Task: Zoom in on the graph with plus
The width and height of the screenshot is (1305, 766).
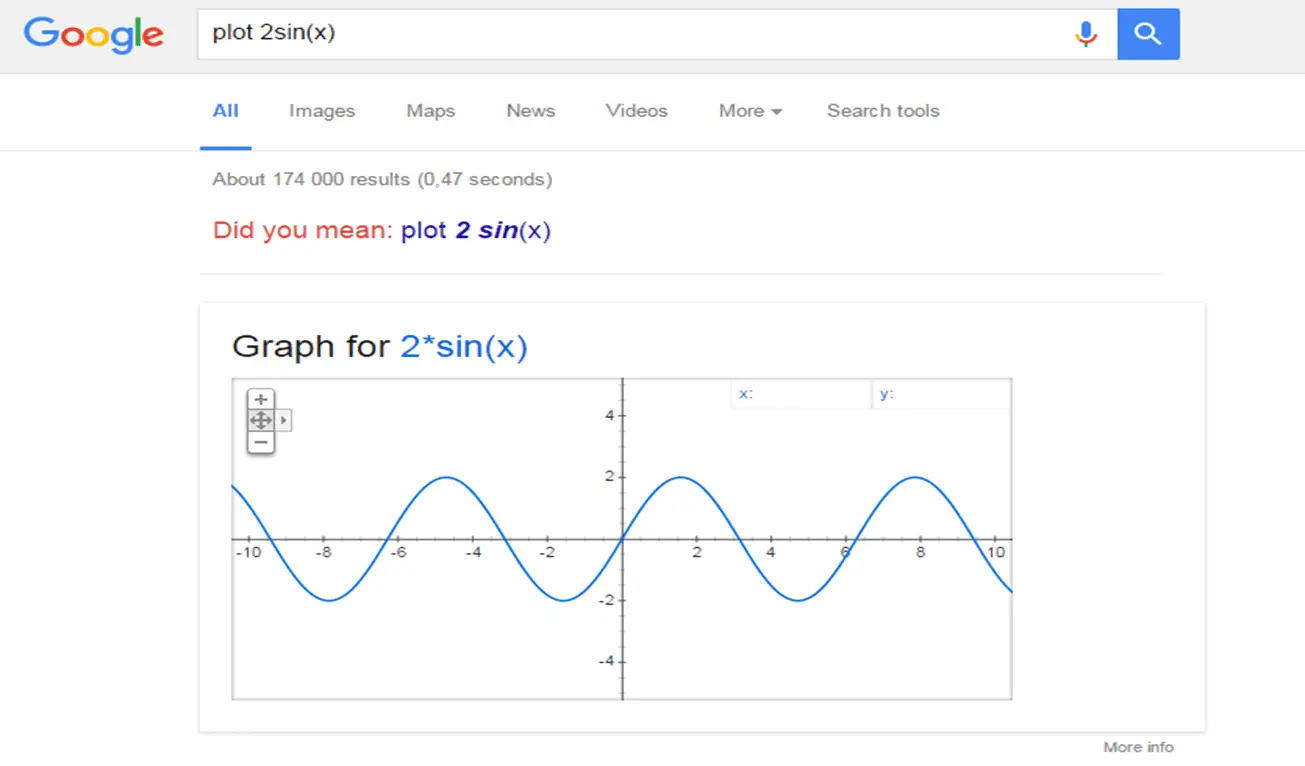Action: (260, 399)
